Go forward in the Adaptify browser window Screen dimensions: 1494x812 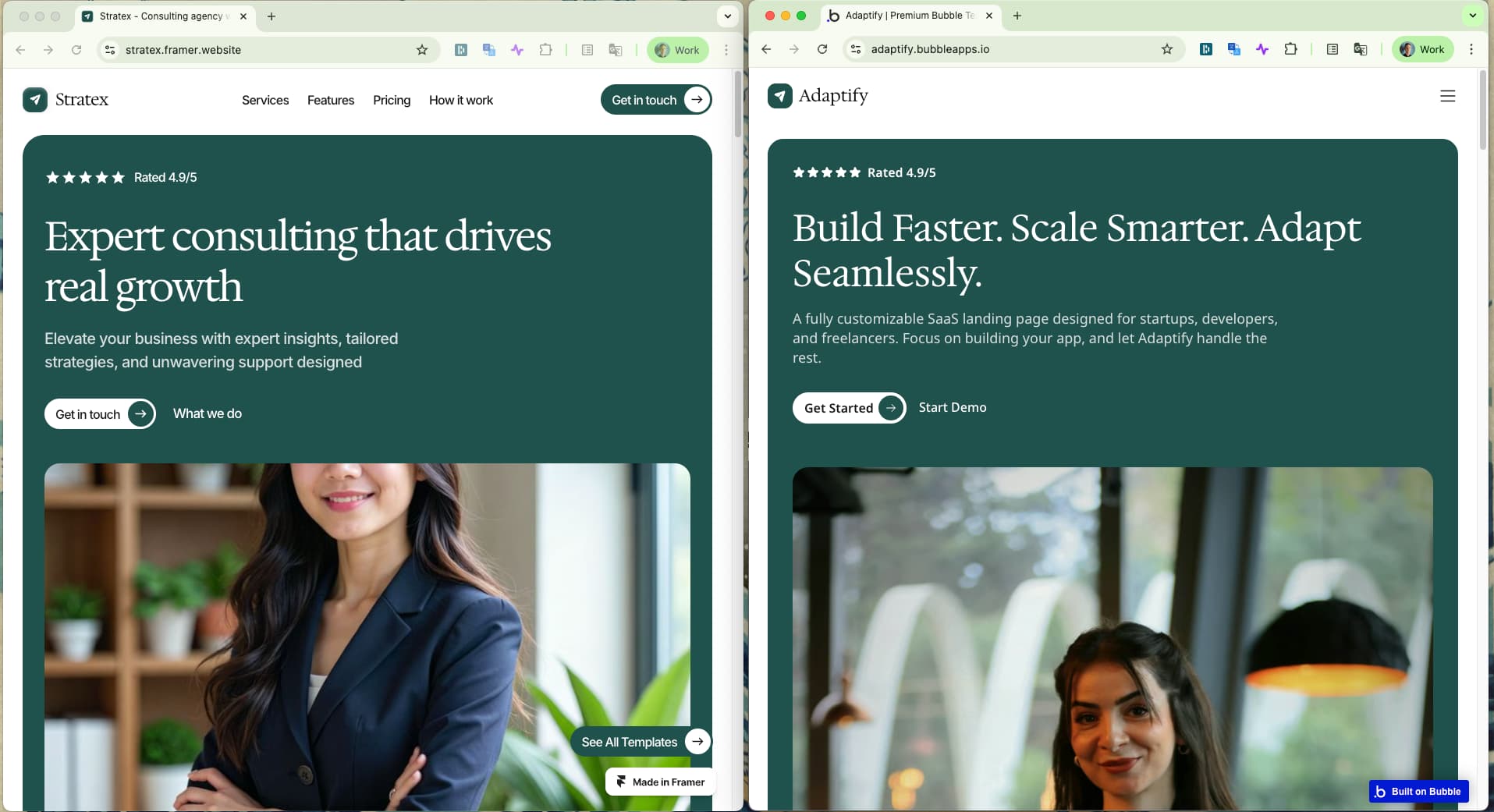(794, 49)
